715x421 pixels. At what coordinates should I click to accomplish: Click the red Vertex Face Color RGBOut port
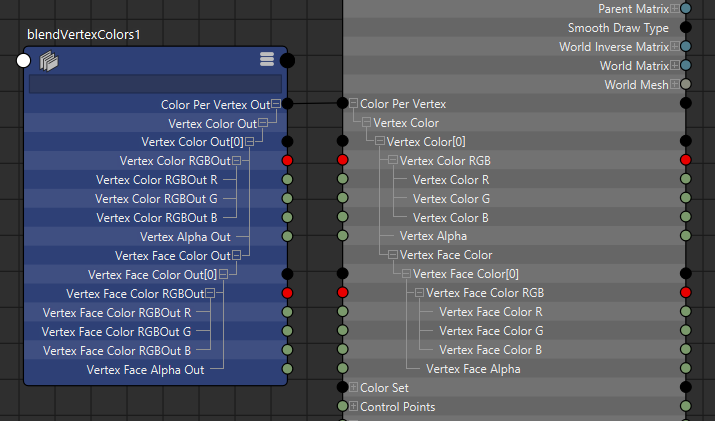[x=287, y=293]
